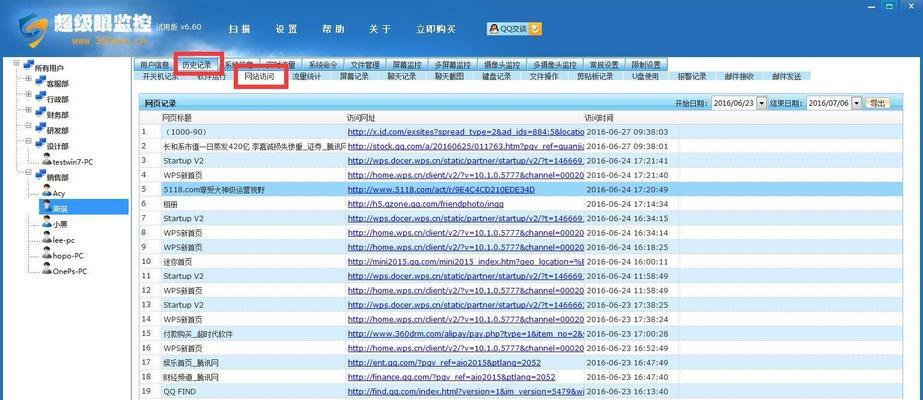The image size is (923, 400).
Task: Click the 客服部 department icon
Action: [41, 81]
